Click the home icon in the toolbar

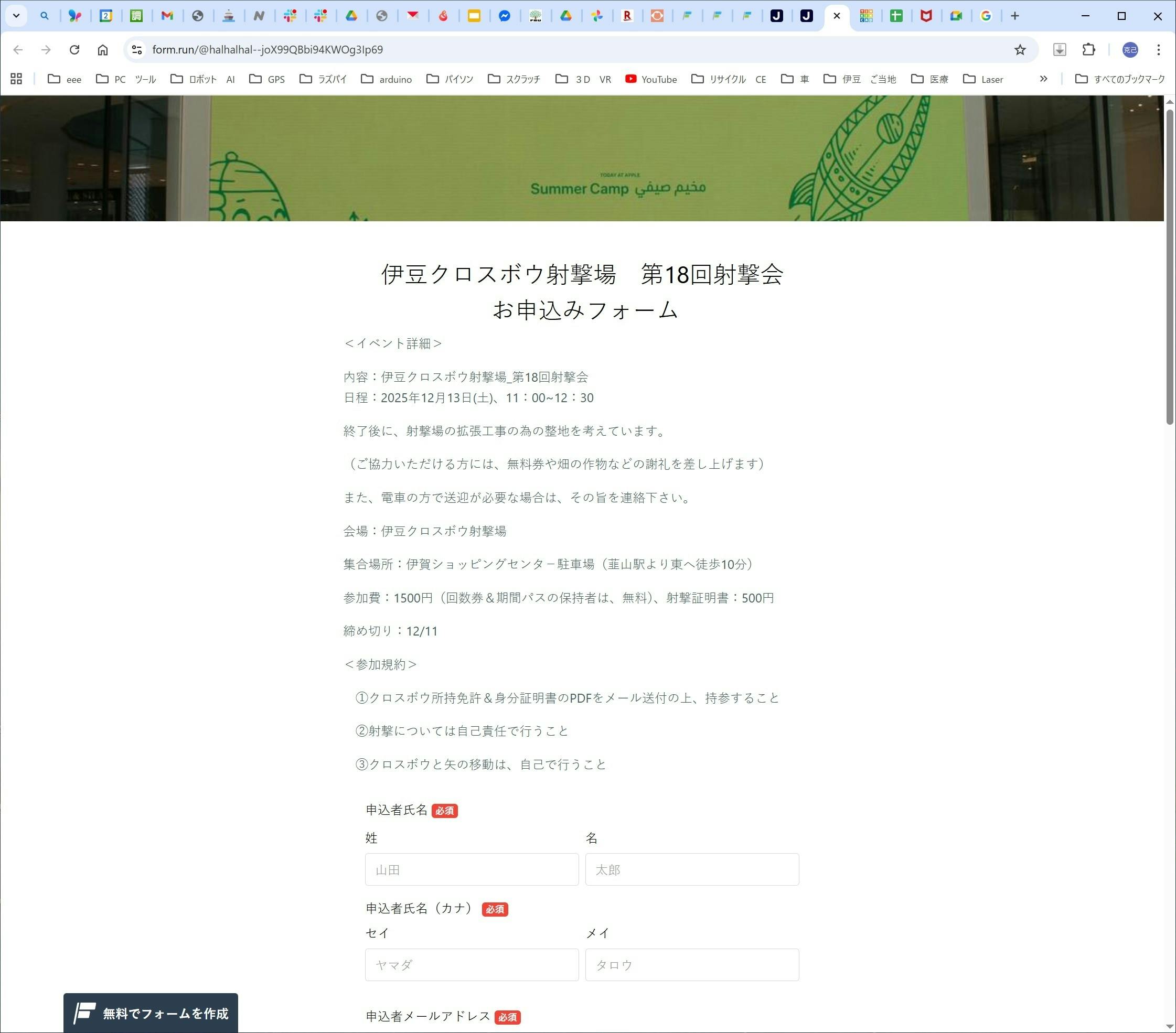[102, 49]
